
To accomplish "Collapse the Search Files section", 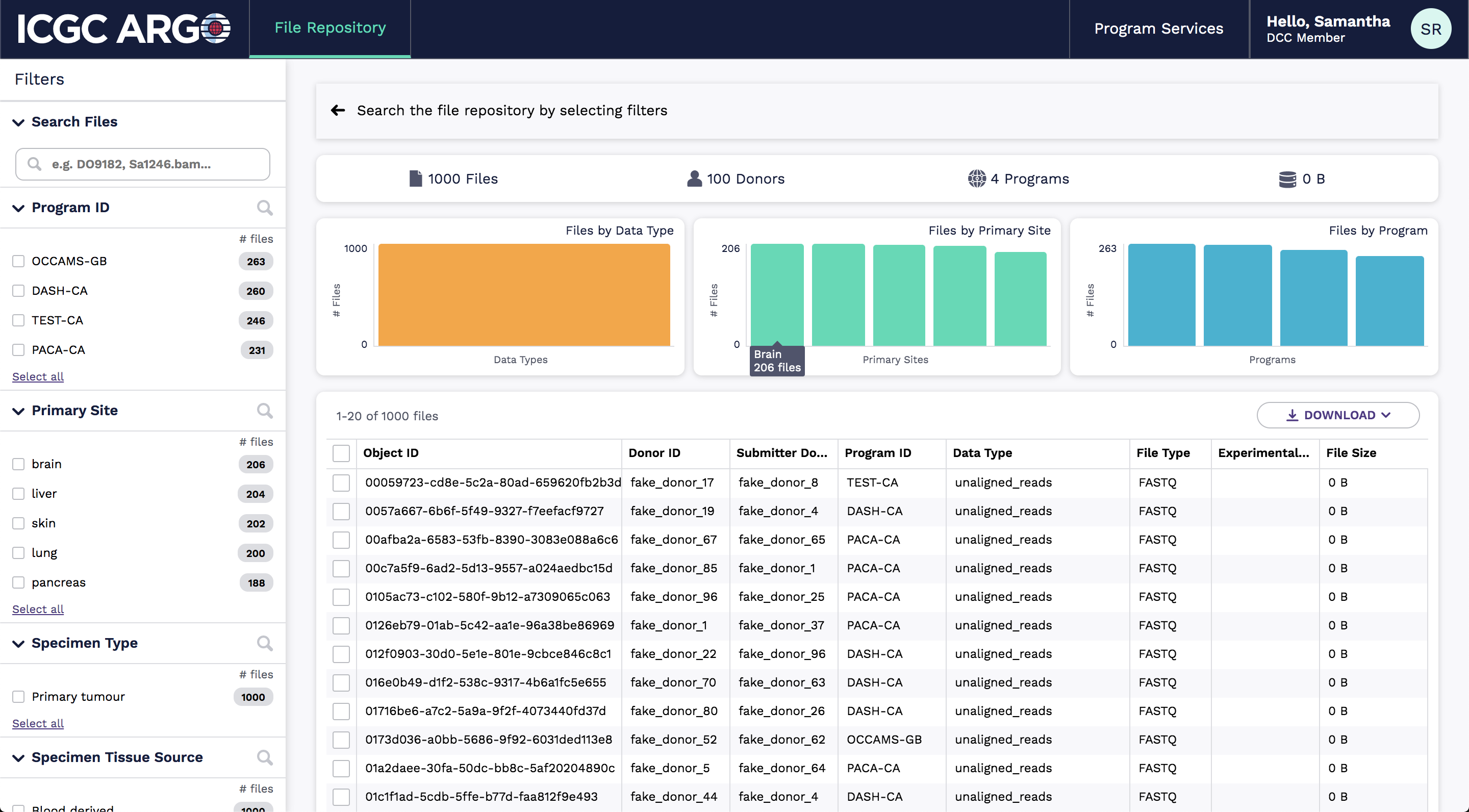I will point(17,122).
